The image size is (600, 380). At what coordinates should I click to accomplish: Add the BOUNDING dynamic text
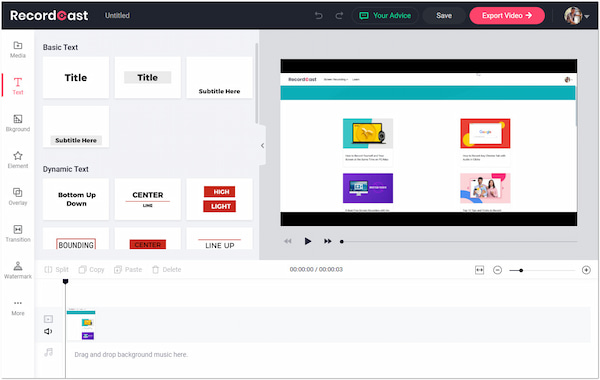76,239
